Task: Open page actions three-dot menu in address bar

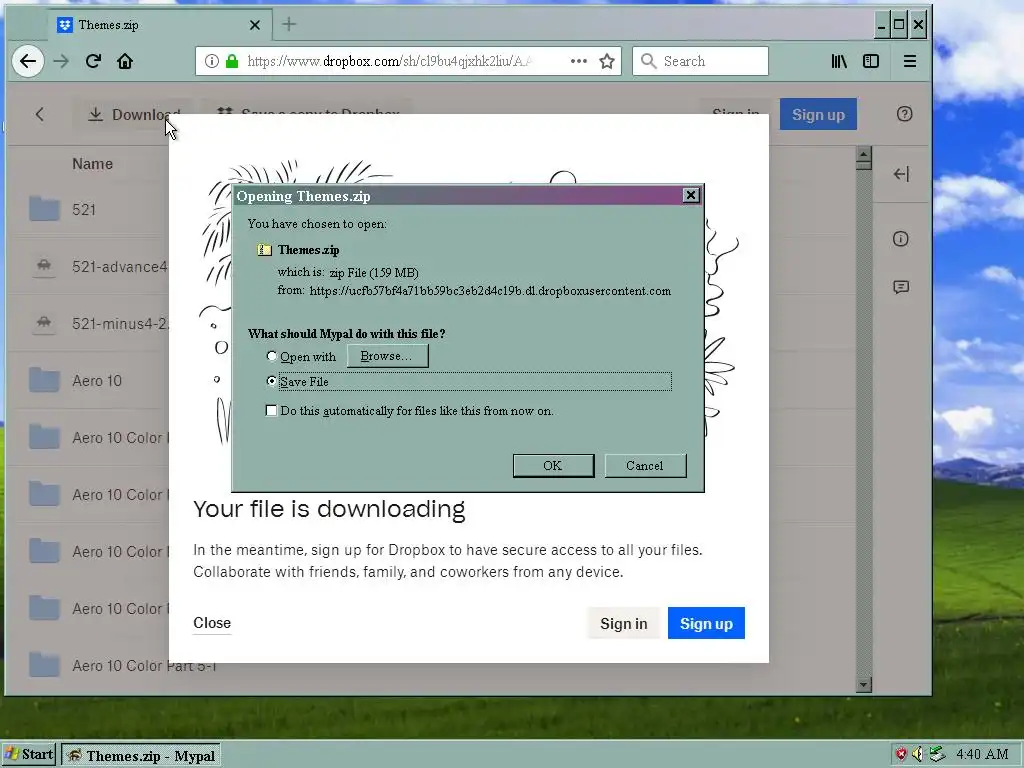Action: (579, 61)
